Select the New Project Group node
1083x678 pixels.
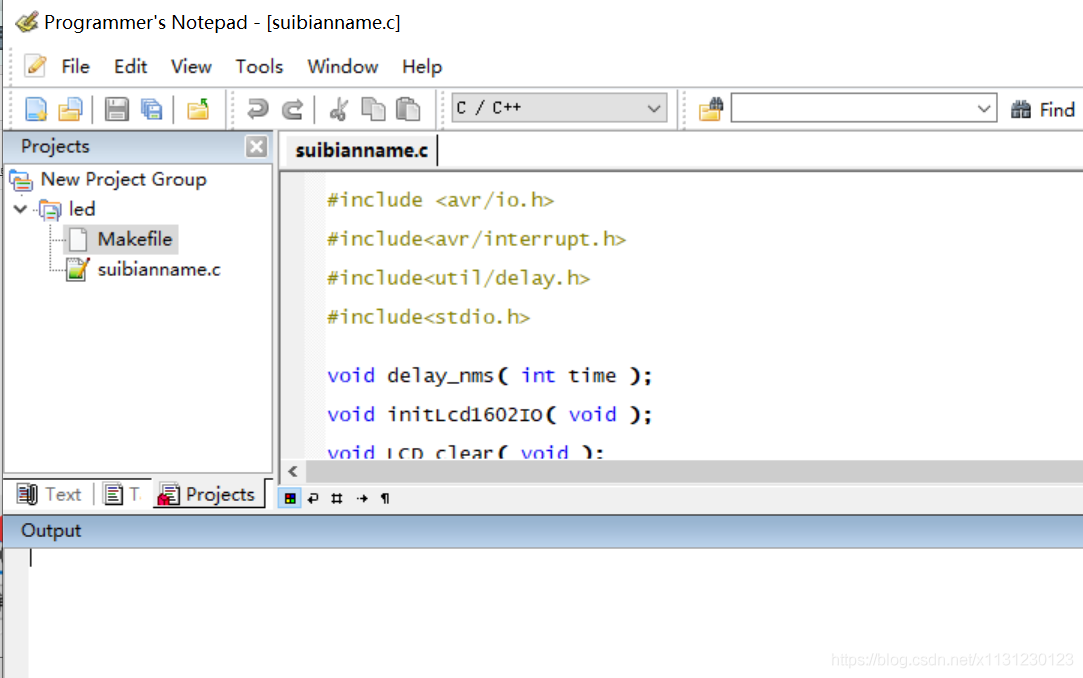(x=124, y=180)
